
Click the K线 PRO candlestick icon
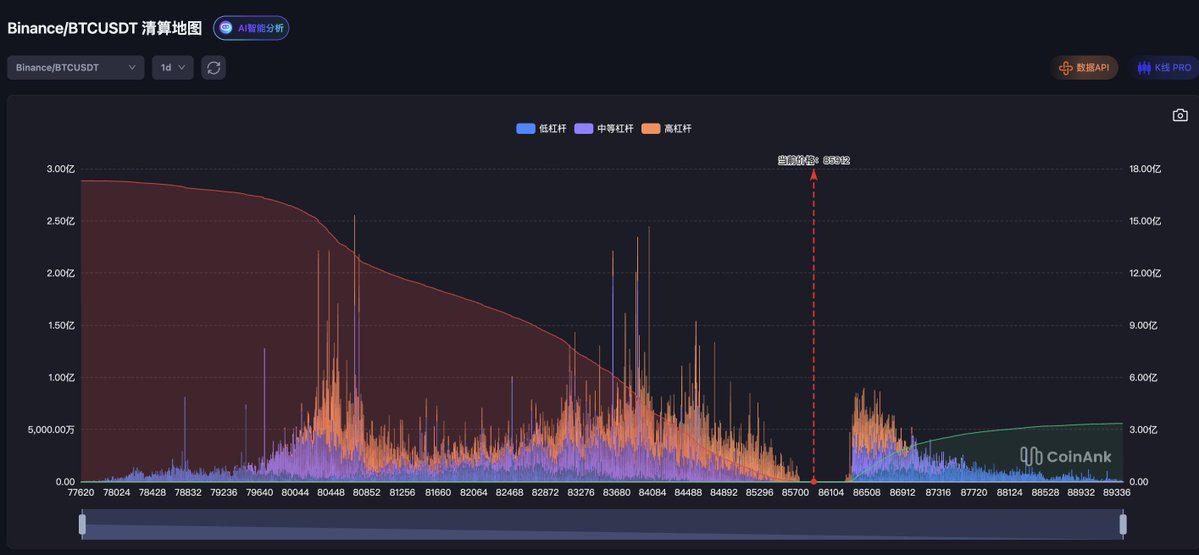1144,68
